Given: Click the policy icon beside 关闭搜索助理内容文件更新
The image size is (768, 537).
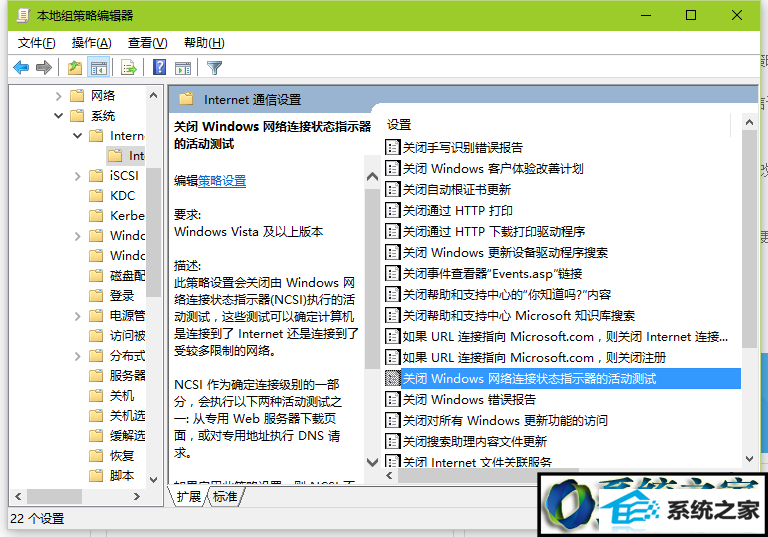Looking at the screenshot, I should [x=392, y=441].
